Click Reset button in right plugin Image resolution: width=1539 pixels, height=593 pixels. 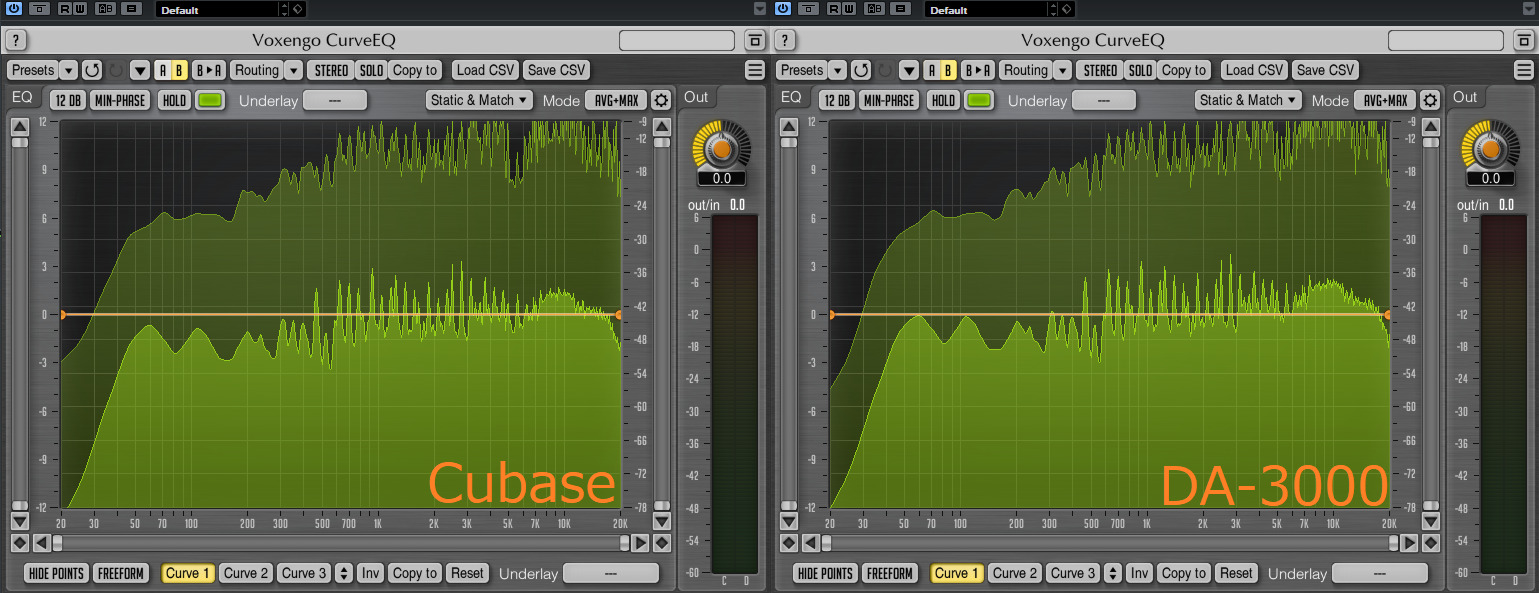(x=1236, y=573)
